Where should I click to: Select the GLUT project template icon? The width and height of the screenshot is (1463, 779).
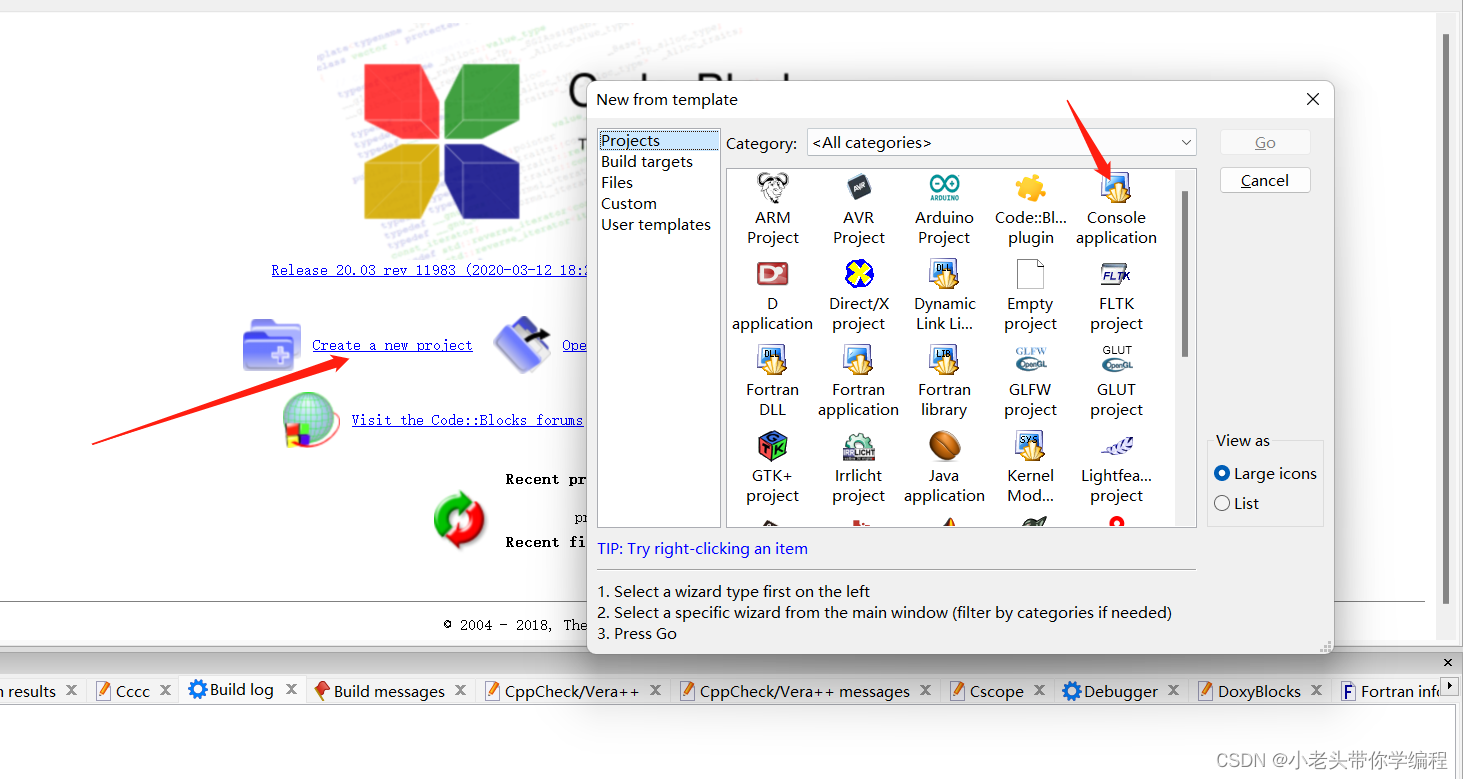[1116, 360]
